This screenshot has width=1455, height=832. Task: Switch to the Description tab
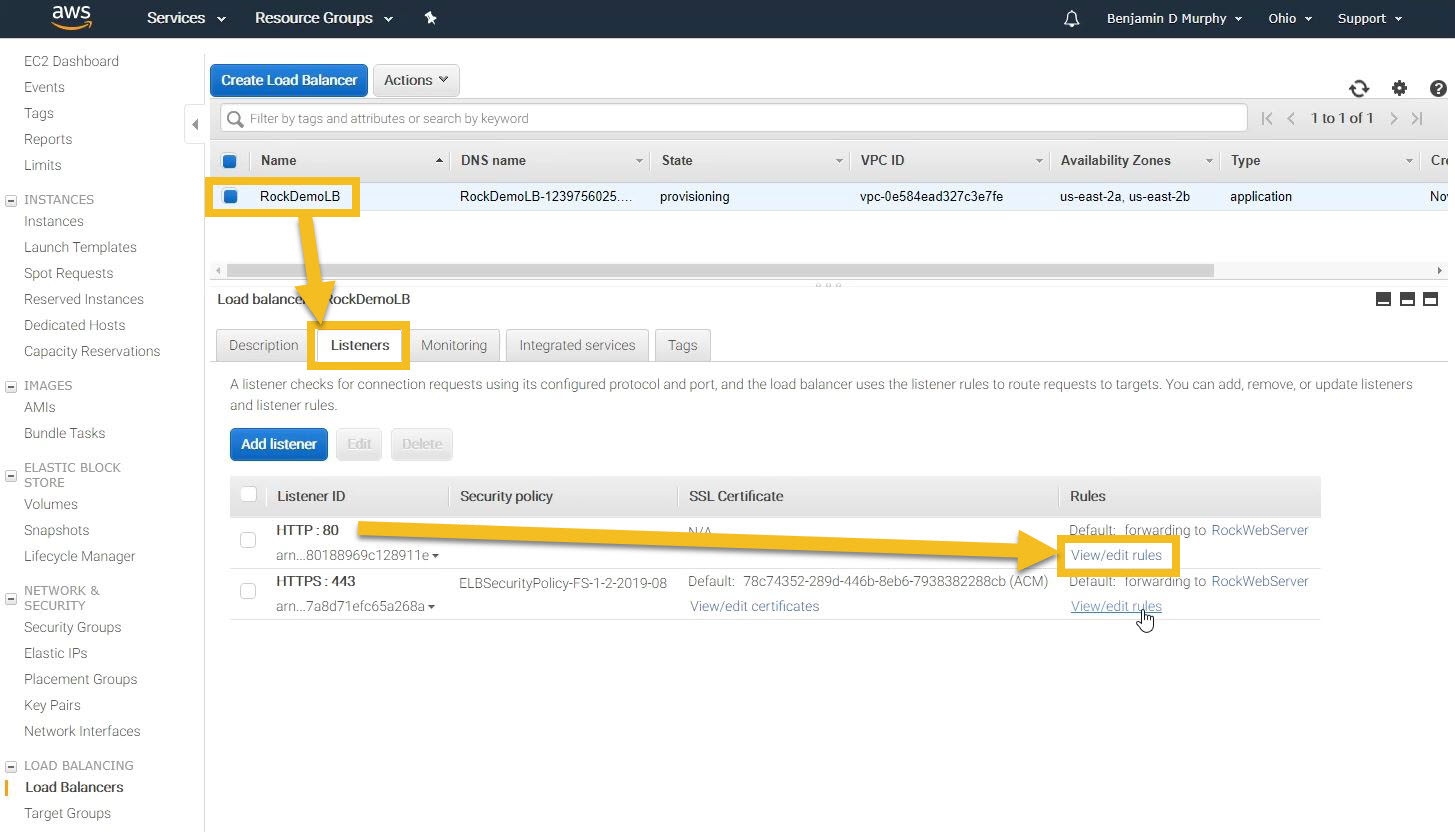coord(264,345)
